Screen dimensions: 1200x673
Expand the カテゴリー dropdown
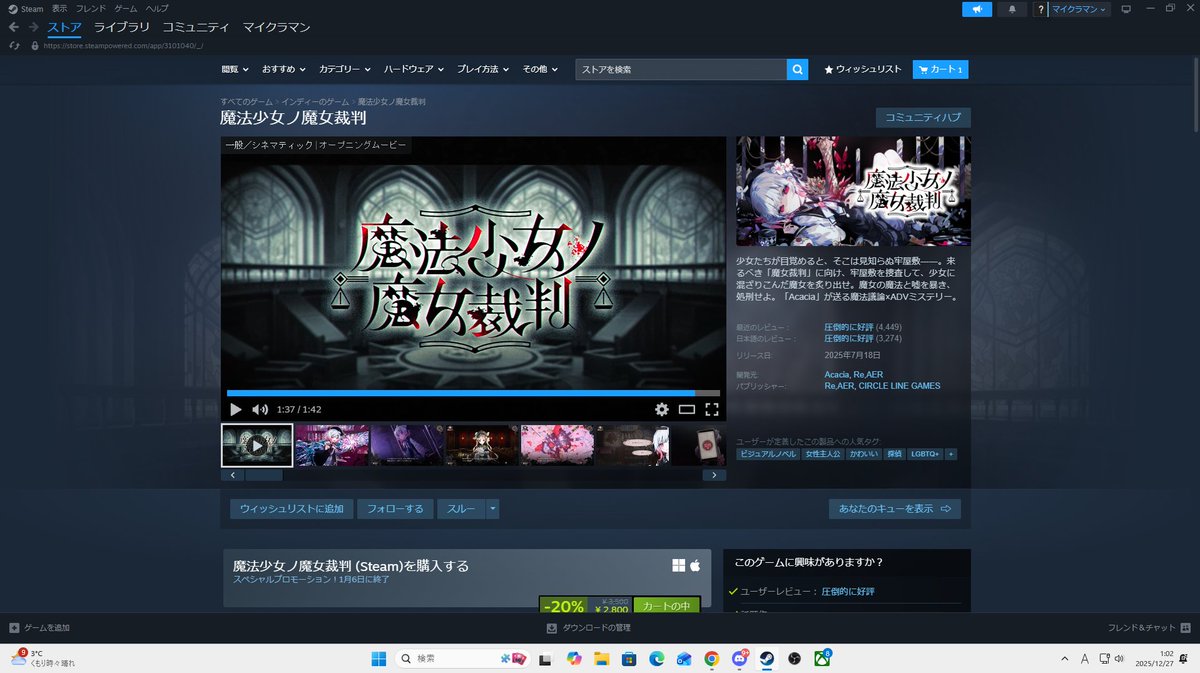(345, 70)
